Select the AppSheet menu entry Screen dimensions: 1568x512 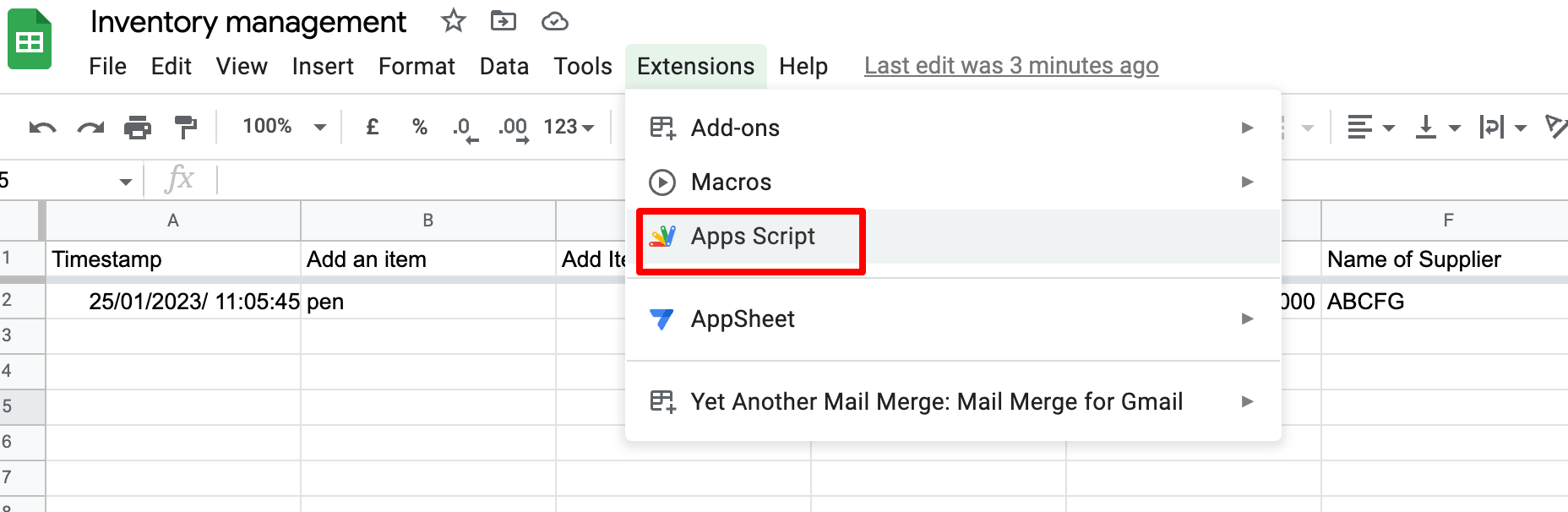953,319
